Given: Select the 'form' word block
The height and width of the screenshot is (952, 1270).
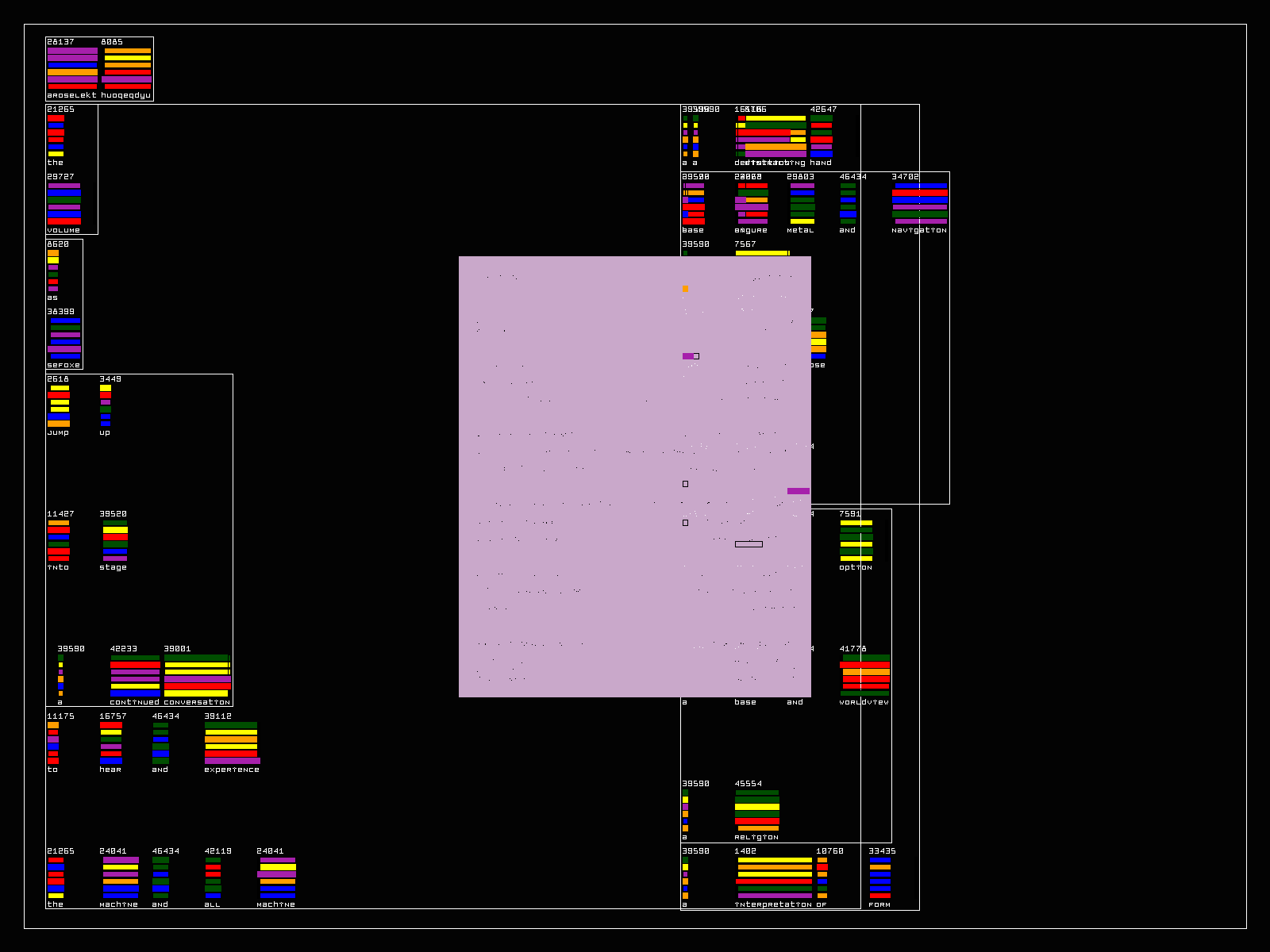Looking at the screenshot, I should tap(879, 878).
